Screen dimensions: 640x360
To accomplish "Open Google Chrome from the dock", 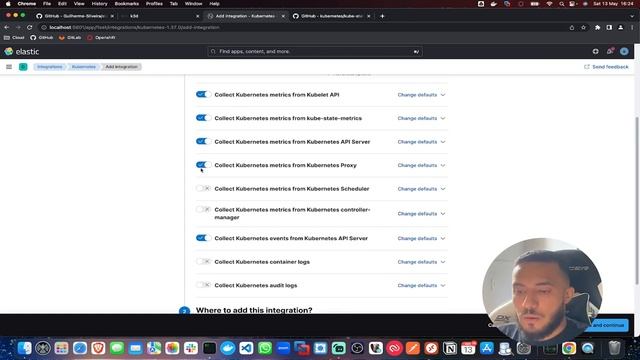I will pyautogui.click(x=569, y=348).
